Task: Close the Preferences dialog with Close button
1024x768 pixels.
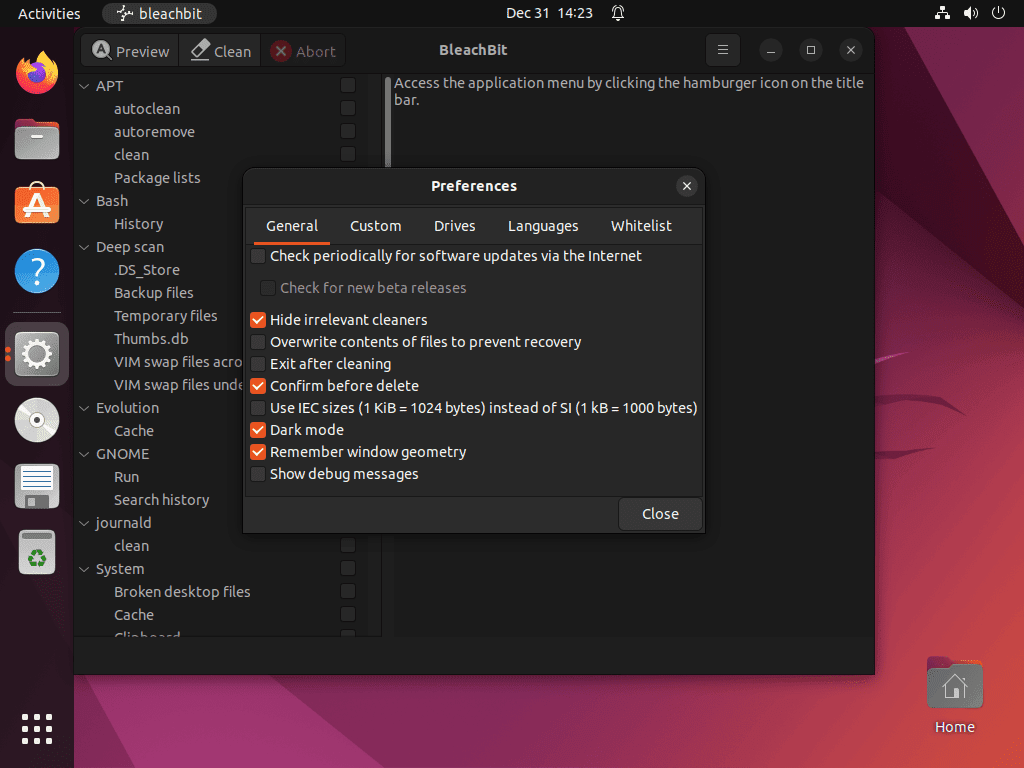Action: point(659,513)
